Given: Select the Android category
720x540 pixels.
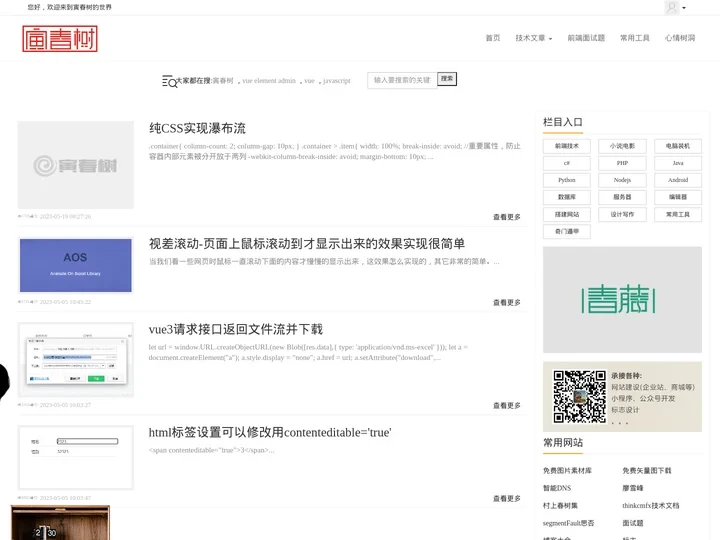Looking at the screenshot, I should [x=678, y=180].
